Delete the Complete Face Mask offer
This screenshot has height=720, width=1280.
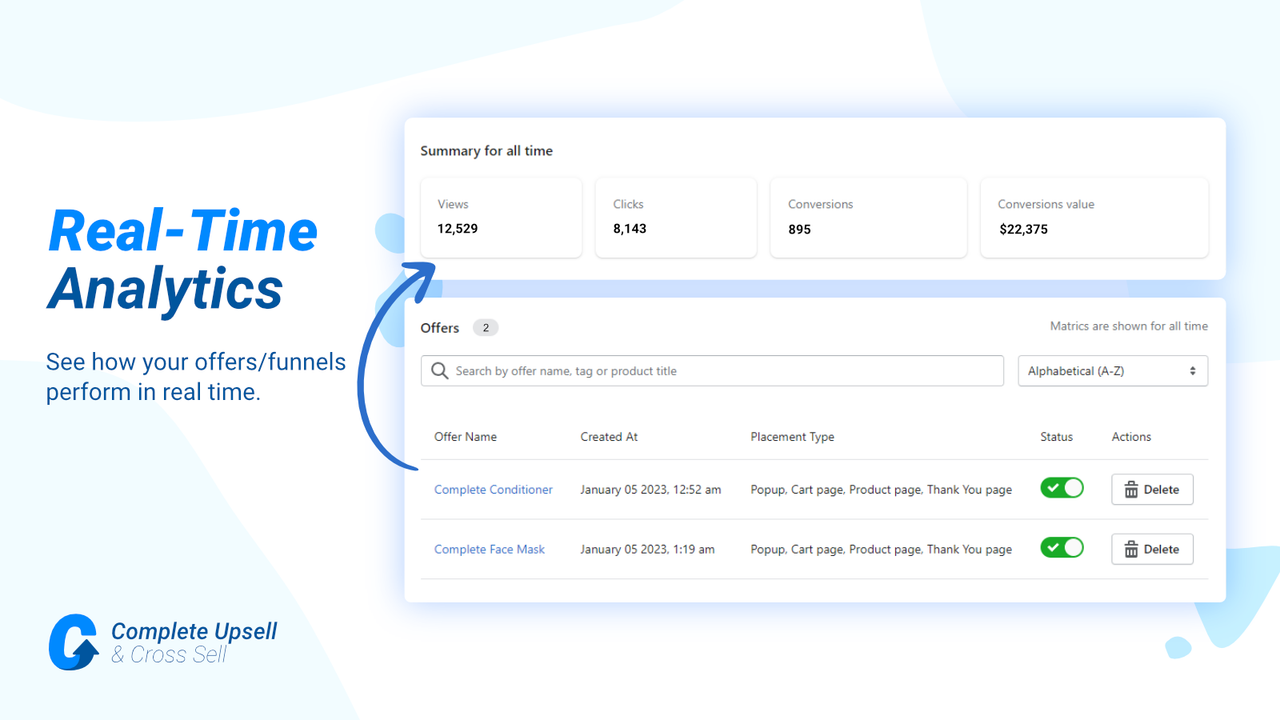(x=1152, y=549)
